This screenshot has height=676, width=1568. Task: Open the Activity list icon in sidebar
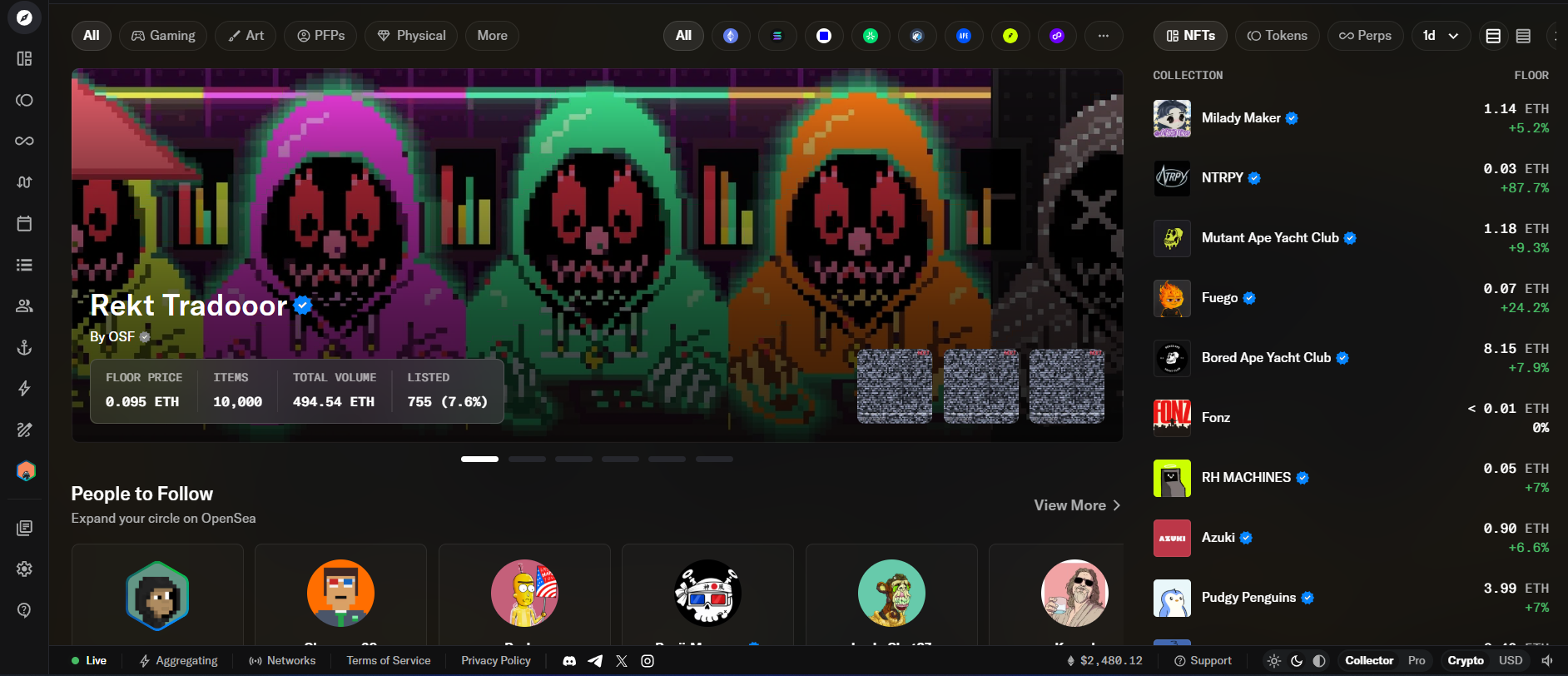click(x=24, y=265)
